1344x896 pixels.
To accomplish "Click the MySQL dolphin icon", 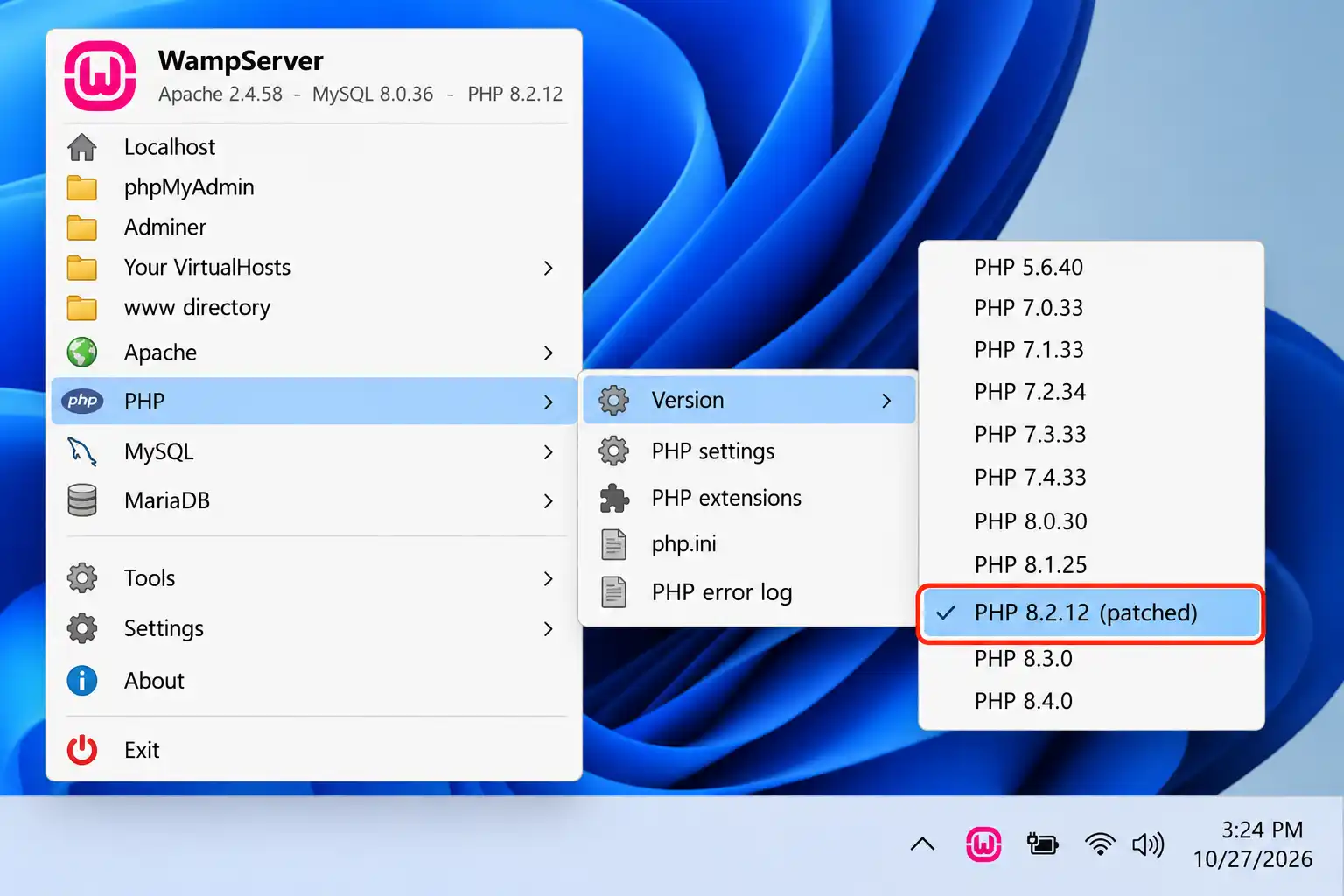I will point(82,451).
